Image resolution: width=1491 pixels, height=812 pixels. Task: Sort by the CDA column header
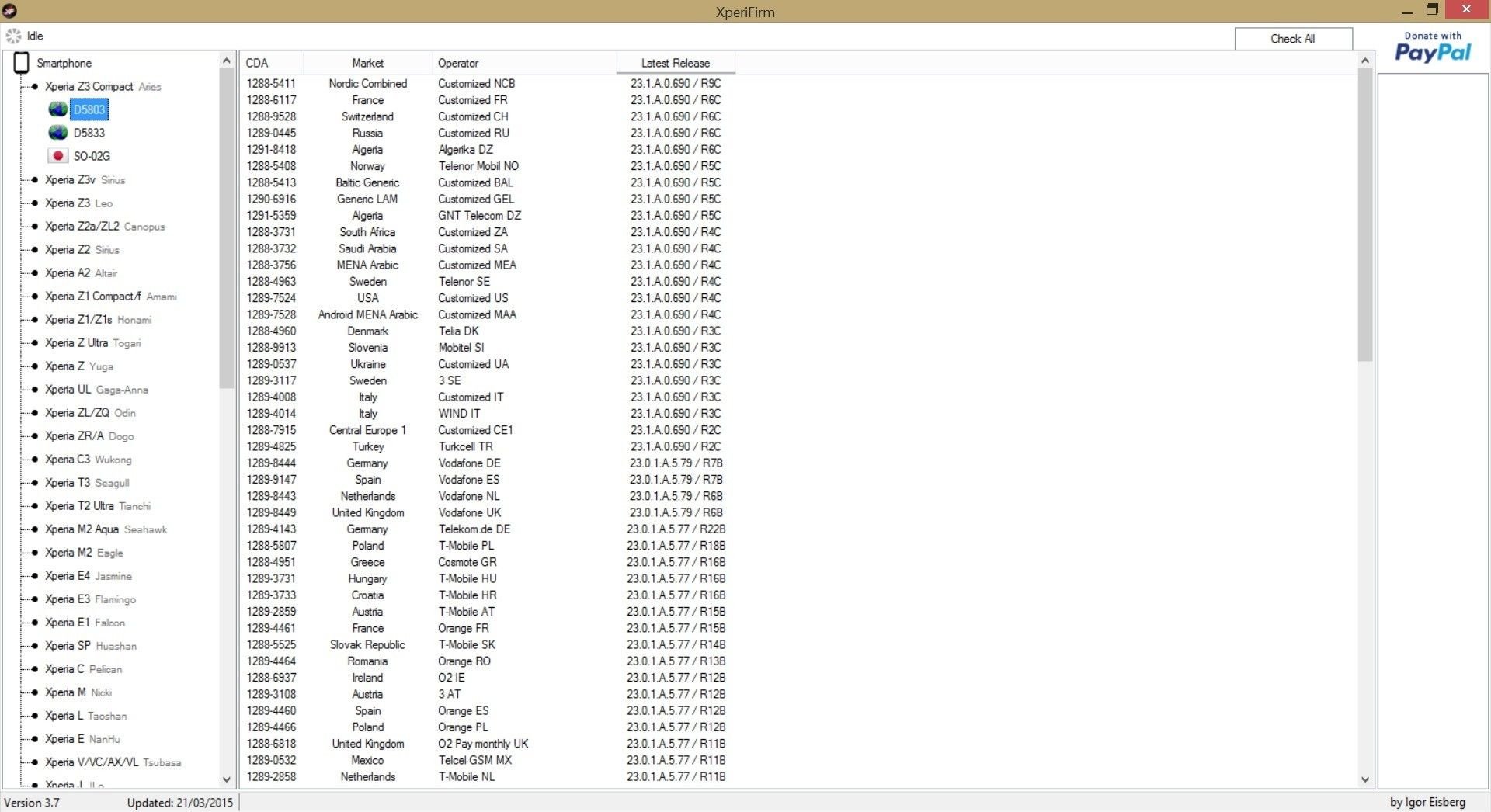[272, 63]
